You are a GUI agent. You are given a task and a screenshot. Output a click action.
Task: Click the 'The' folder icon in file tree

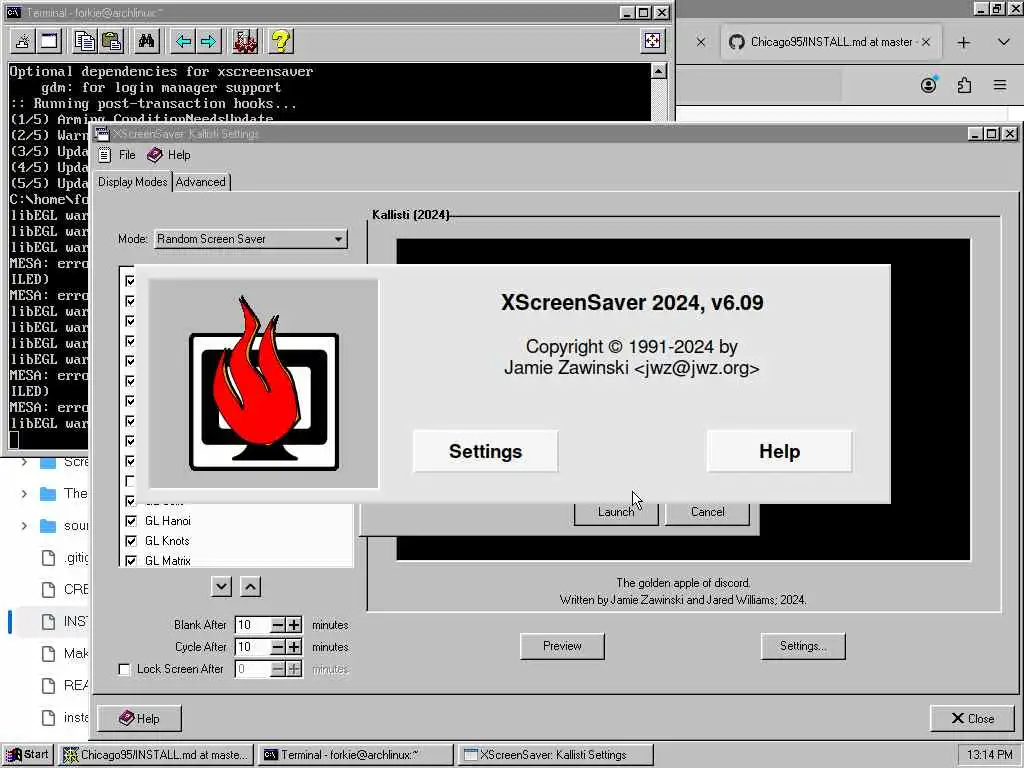[x=48, y=494]
